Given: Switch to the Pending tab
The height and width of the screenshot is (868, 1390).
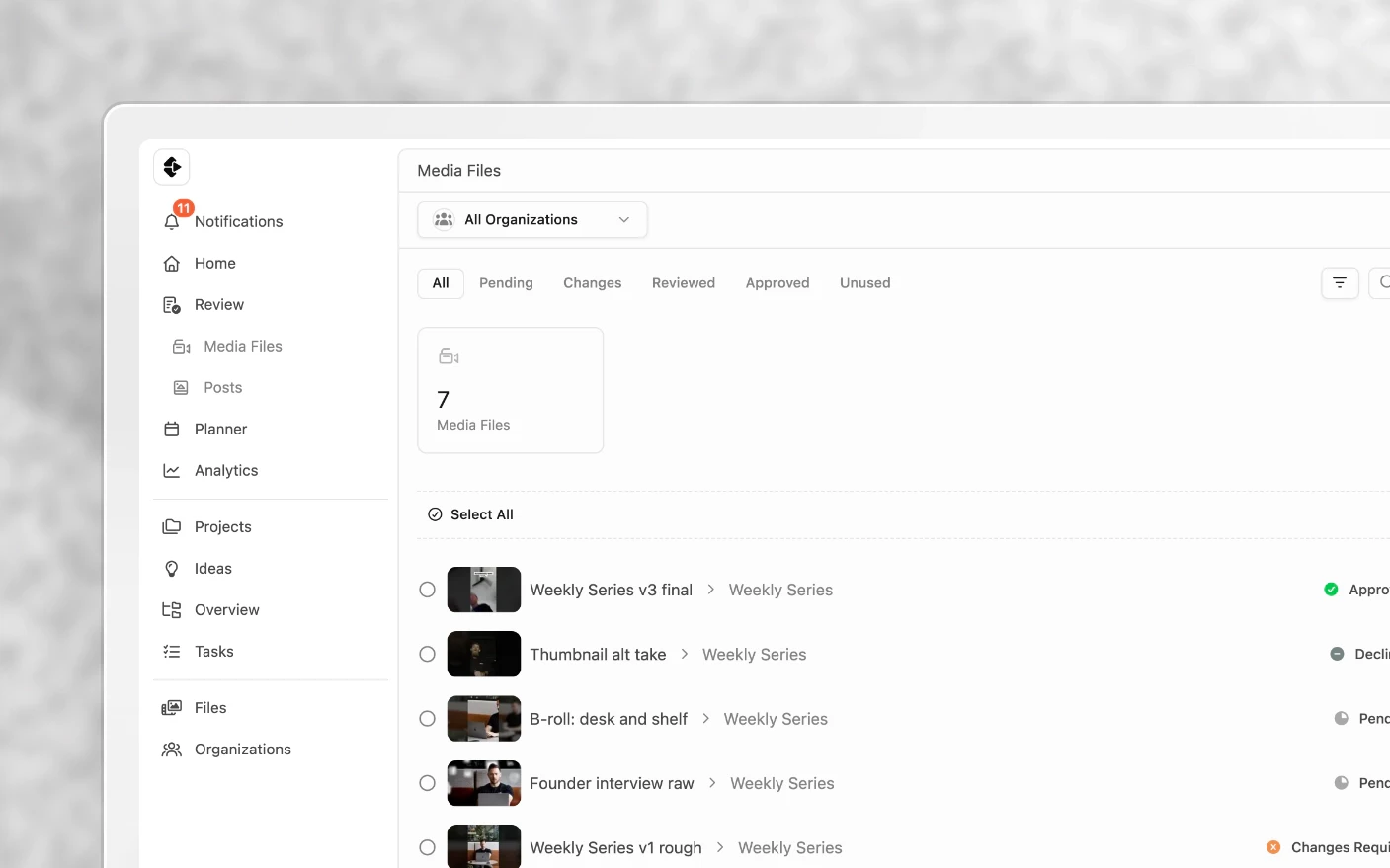Looking at the screenshot, I should [x=506, y=283].
